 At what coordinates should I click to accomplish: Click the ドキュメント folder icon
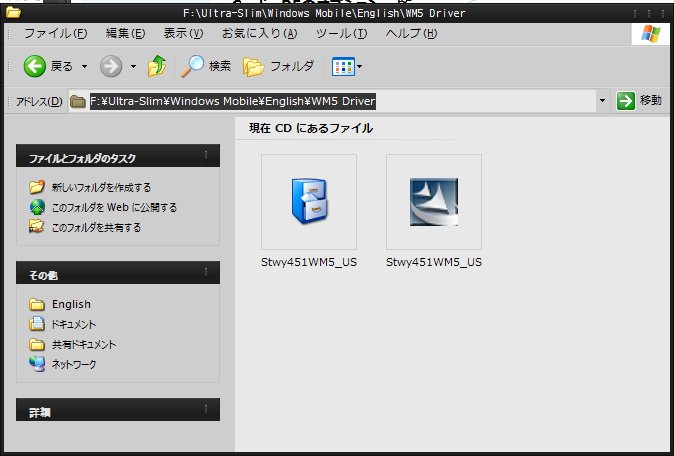(37, 324)
